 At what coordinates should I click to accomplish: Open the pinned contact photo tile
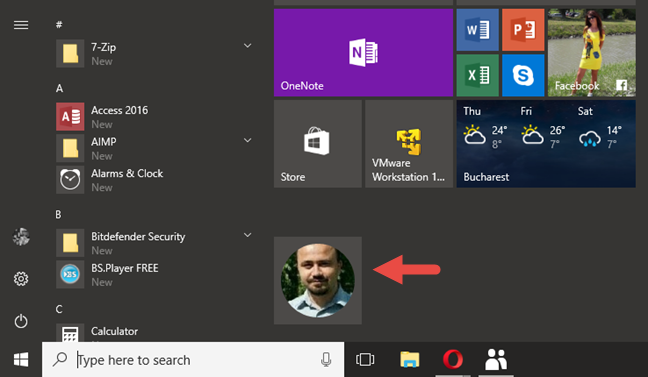pyautogui.click(x=318, y=280)
